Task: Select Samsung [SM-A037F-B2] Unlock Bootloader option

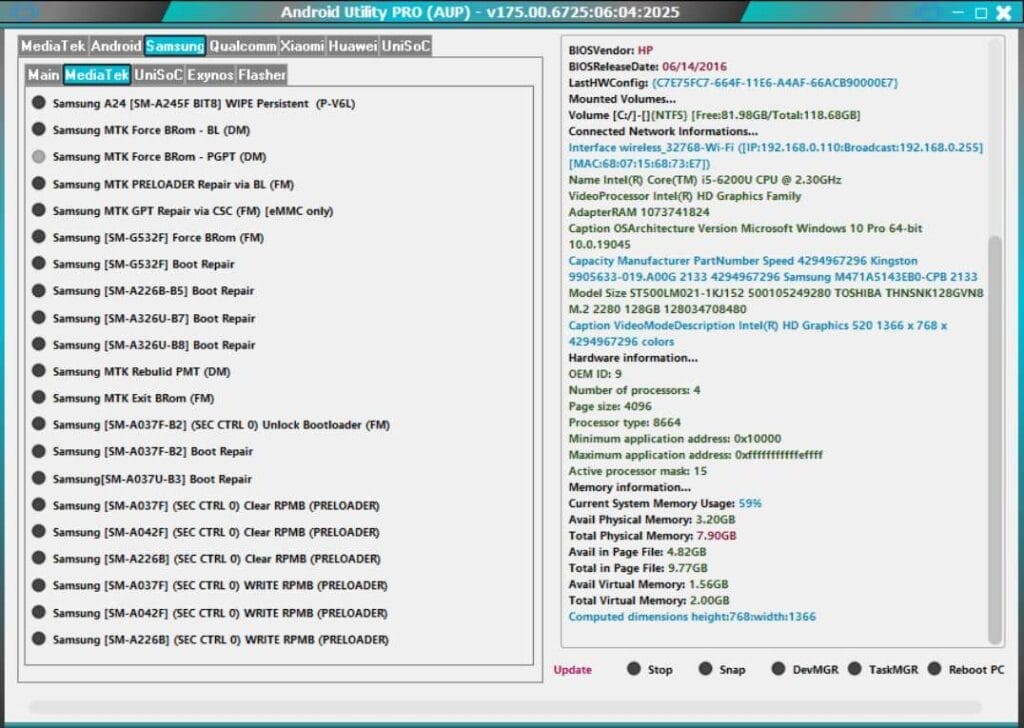Action: [40, 425]
